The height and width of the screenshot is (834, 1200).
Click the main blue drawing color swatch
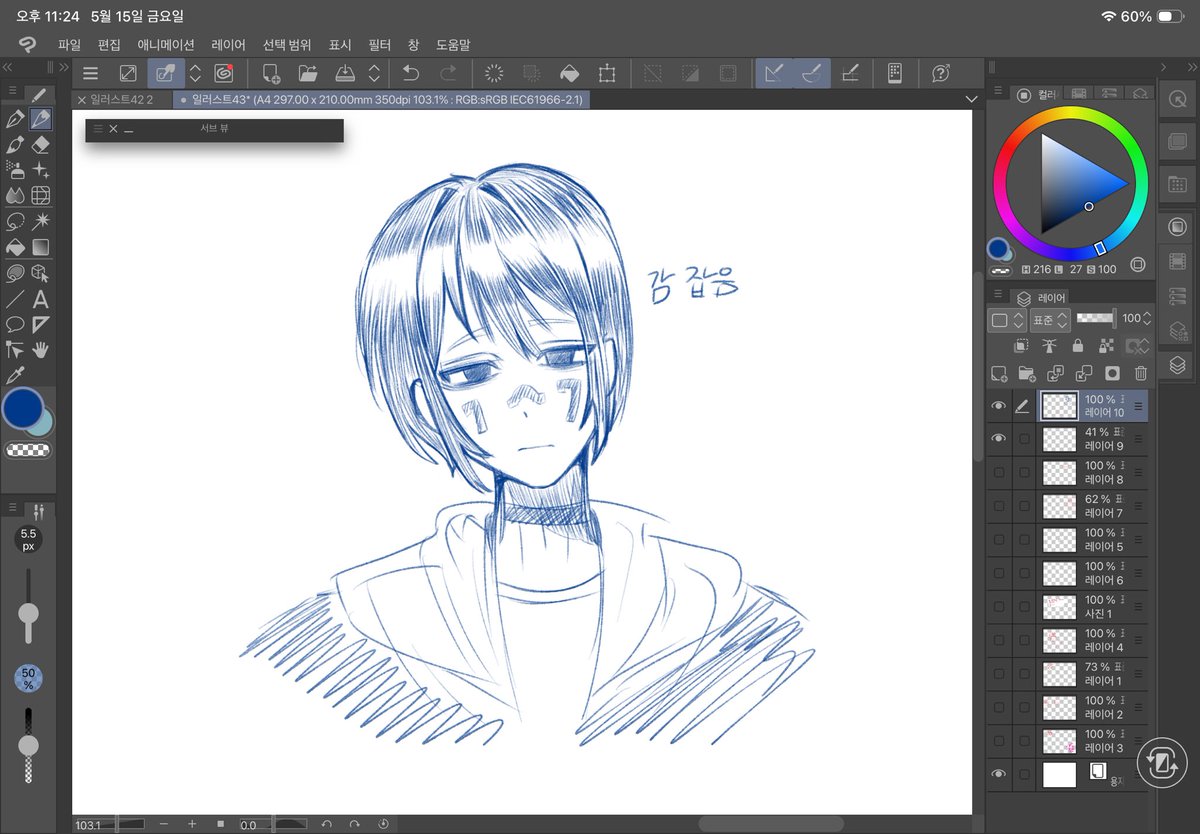[x=22, y=409]
